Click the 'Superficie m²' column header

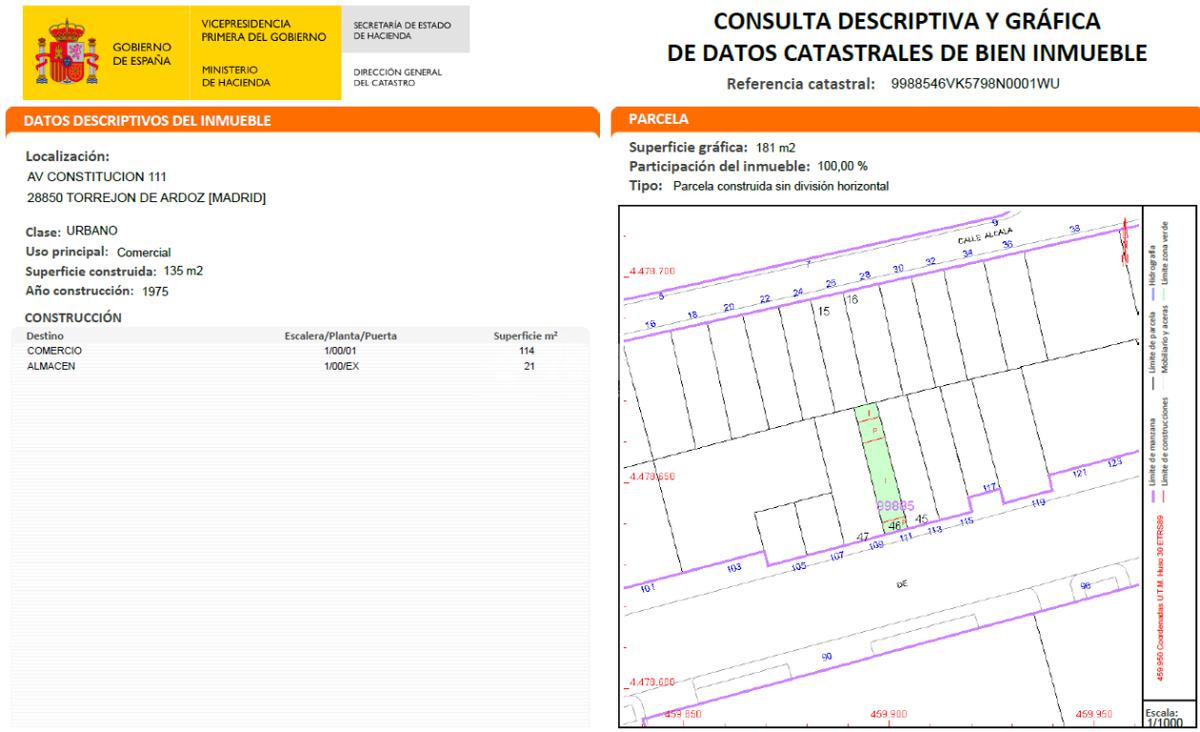click(x=525, y=336)
